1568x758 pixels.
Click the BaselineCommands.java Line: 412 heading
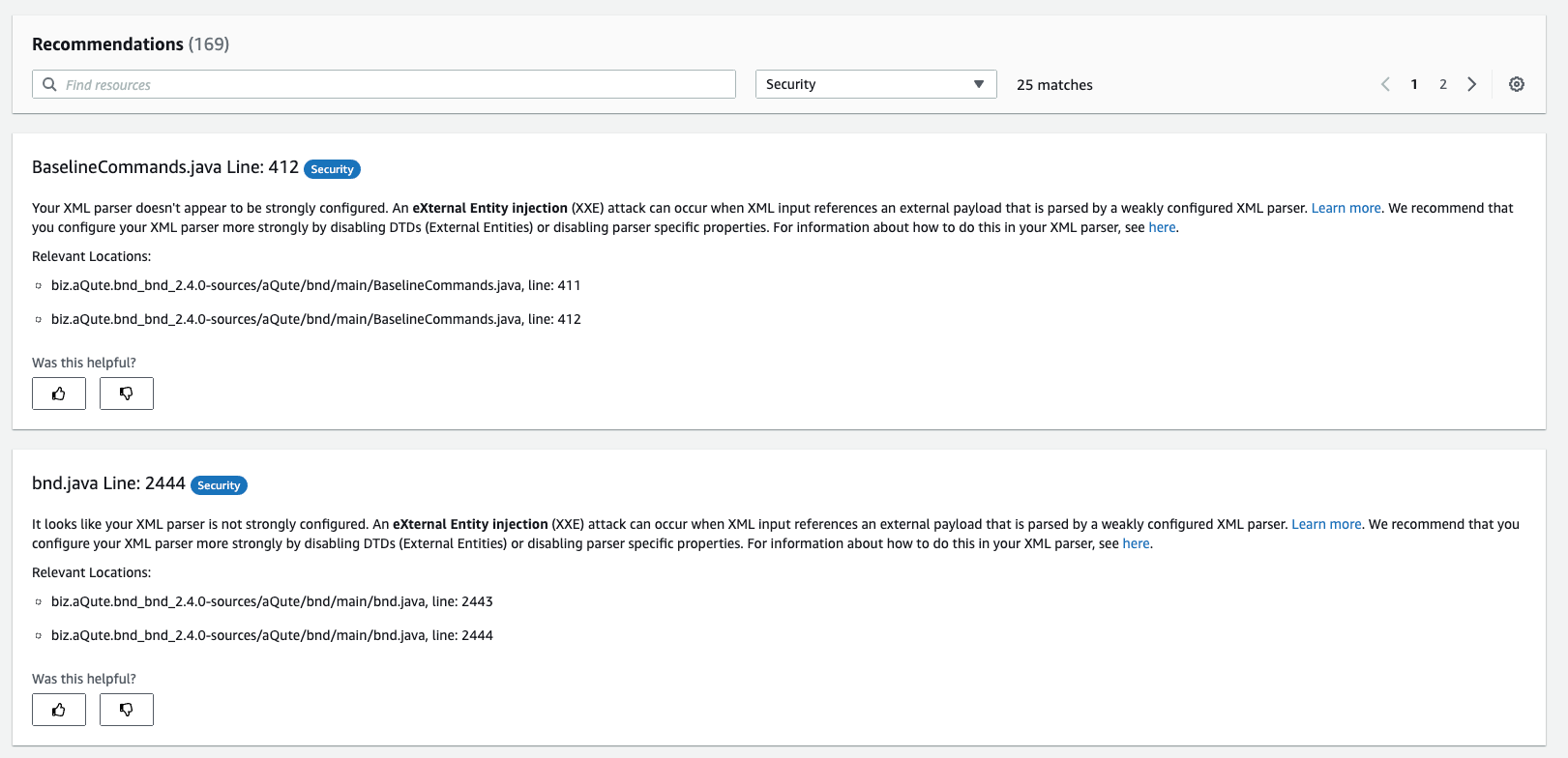click(x=165, y=167)
